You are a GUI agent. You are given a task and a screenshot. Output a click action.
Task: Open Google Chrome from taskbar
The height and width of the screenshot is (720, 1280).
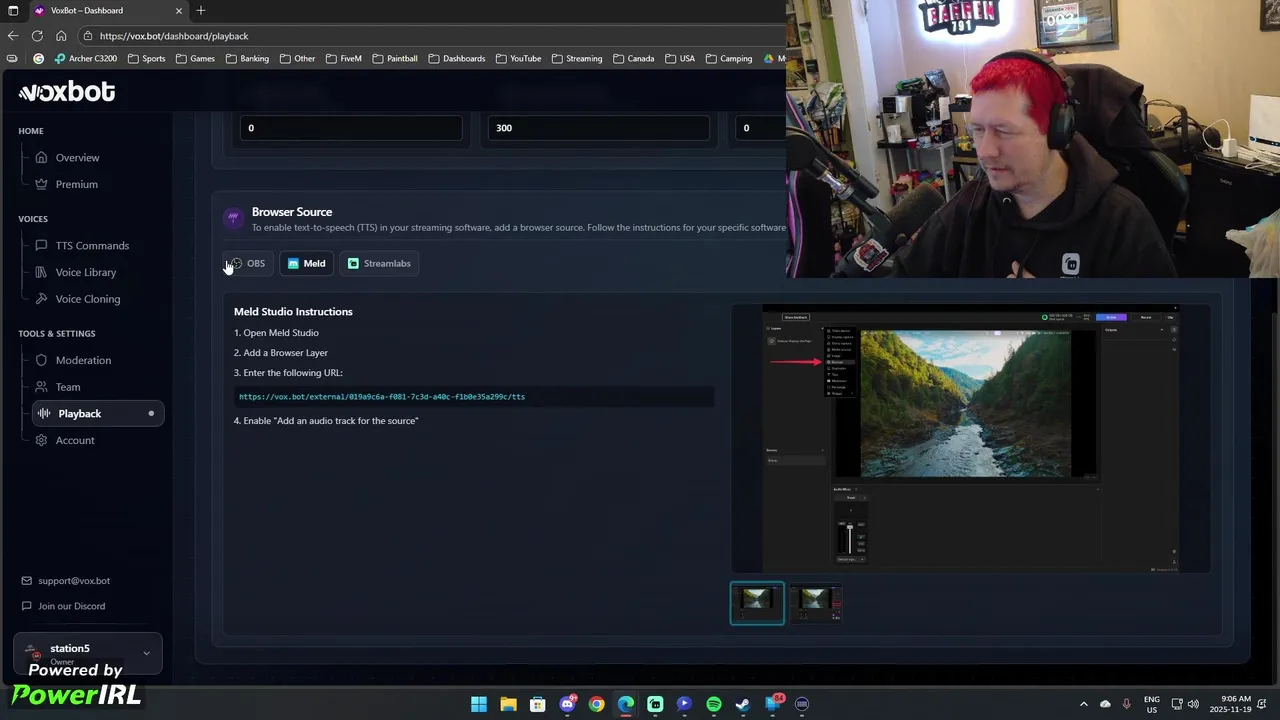(x=596, y=704)
